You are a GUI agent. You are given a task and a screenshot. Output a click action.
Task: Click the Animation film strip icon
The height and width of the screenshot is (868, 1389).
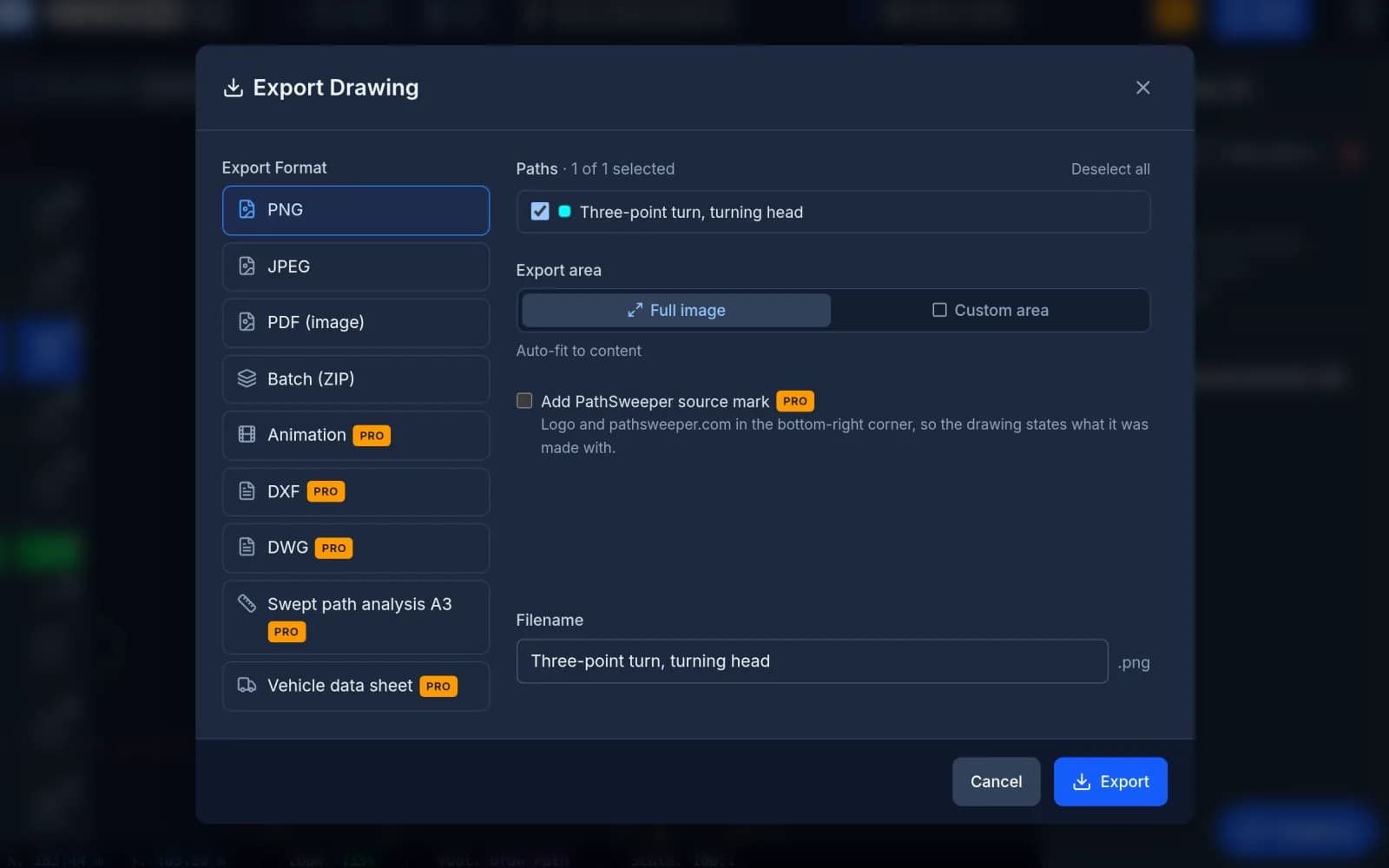coord(247,434)
